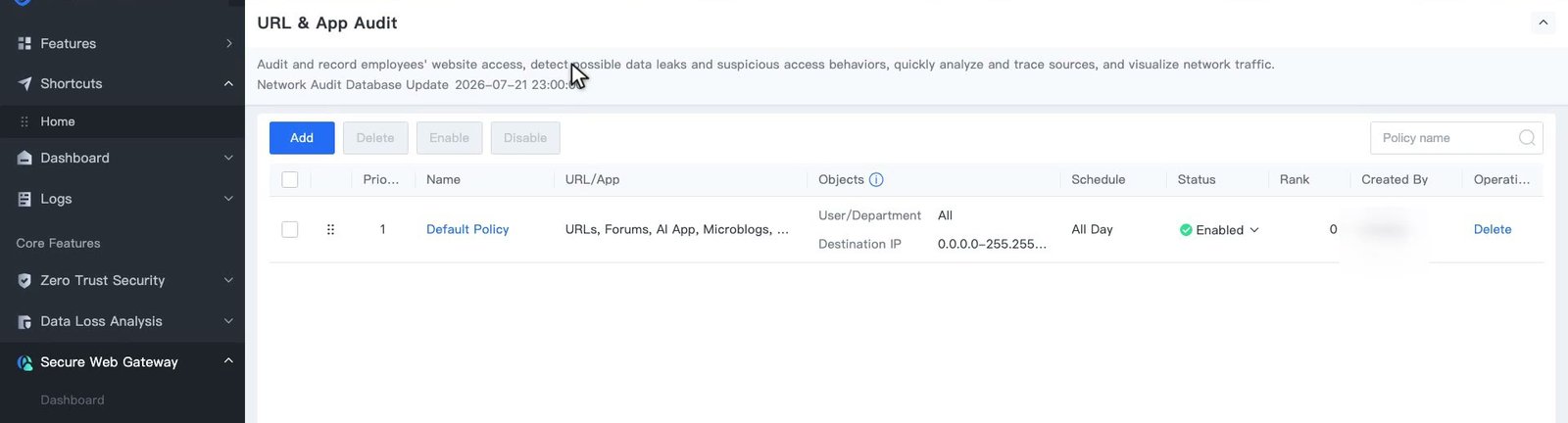The image size is (1568, 423).
Task: Click the Created By column header
Action: 1395,180
